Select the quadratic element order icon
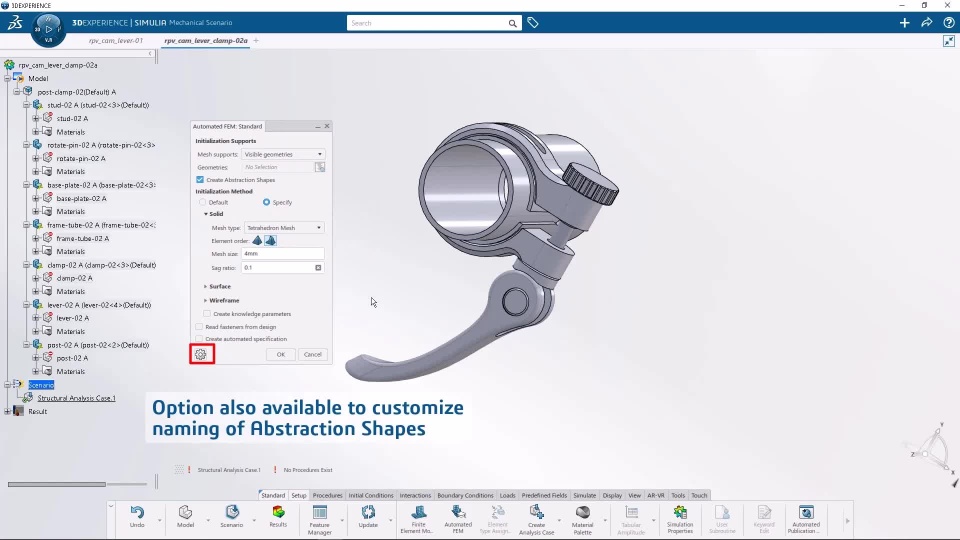The image size is (960, 540). (x=270, y=241)
